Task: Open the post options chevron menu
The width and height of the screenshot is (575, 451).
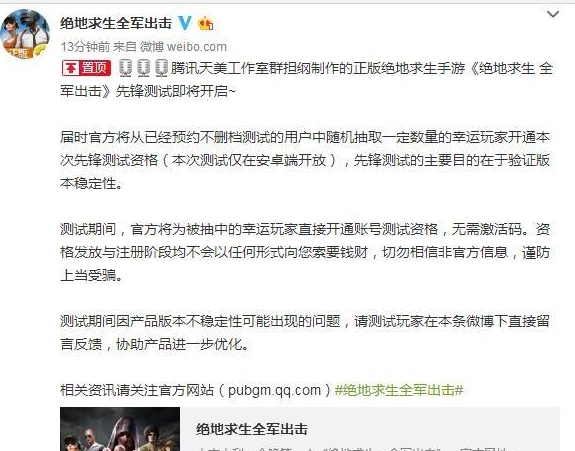Action: pos(553,15)
